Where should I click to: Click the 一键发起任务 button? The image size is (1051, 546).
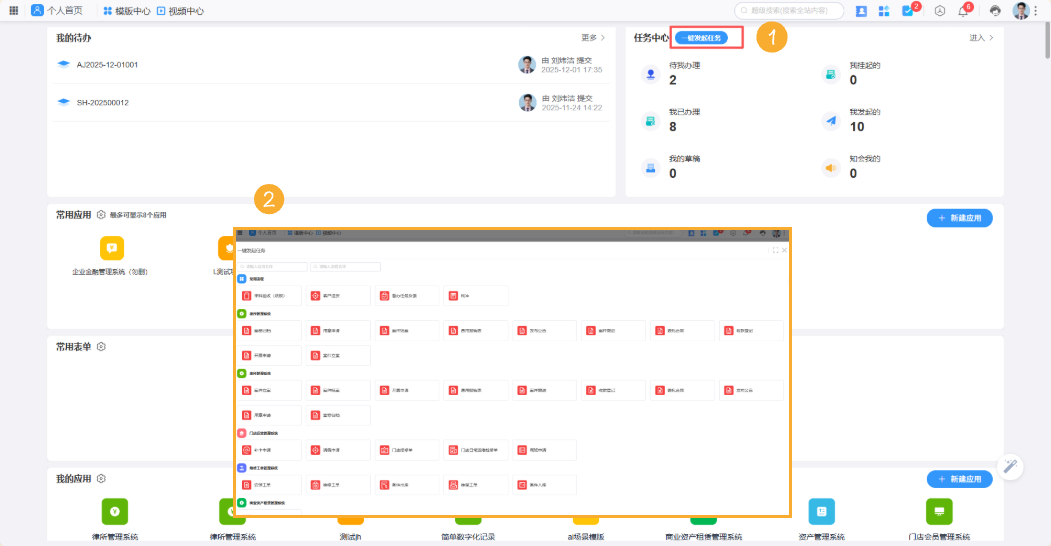click(x=708, y=38)
